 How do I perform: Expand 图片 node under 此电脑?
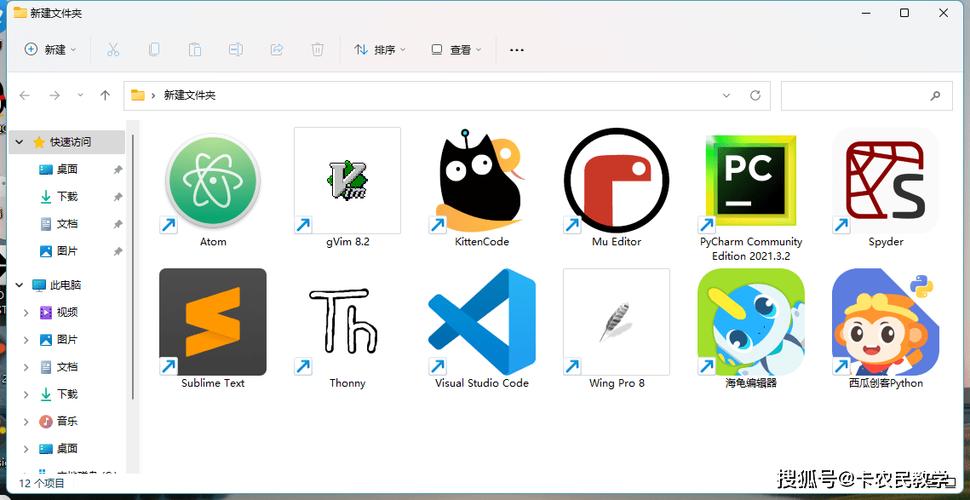26,340
